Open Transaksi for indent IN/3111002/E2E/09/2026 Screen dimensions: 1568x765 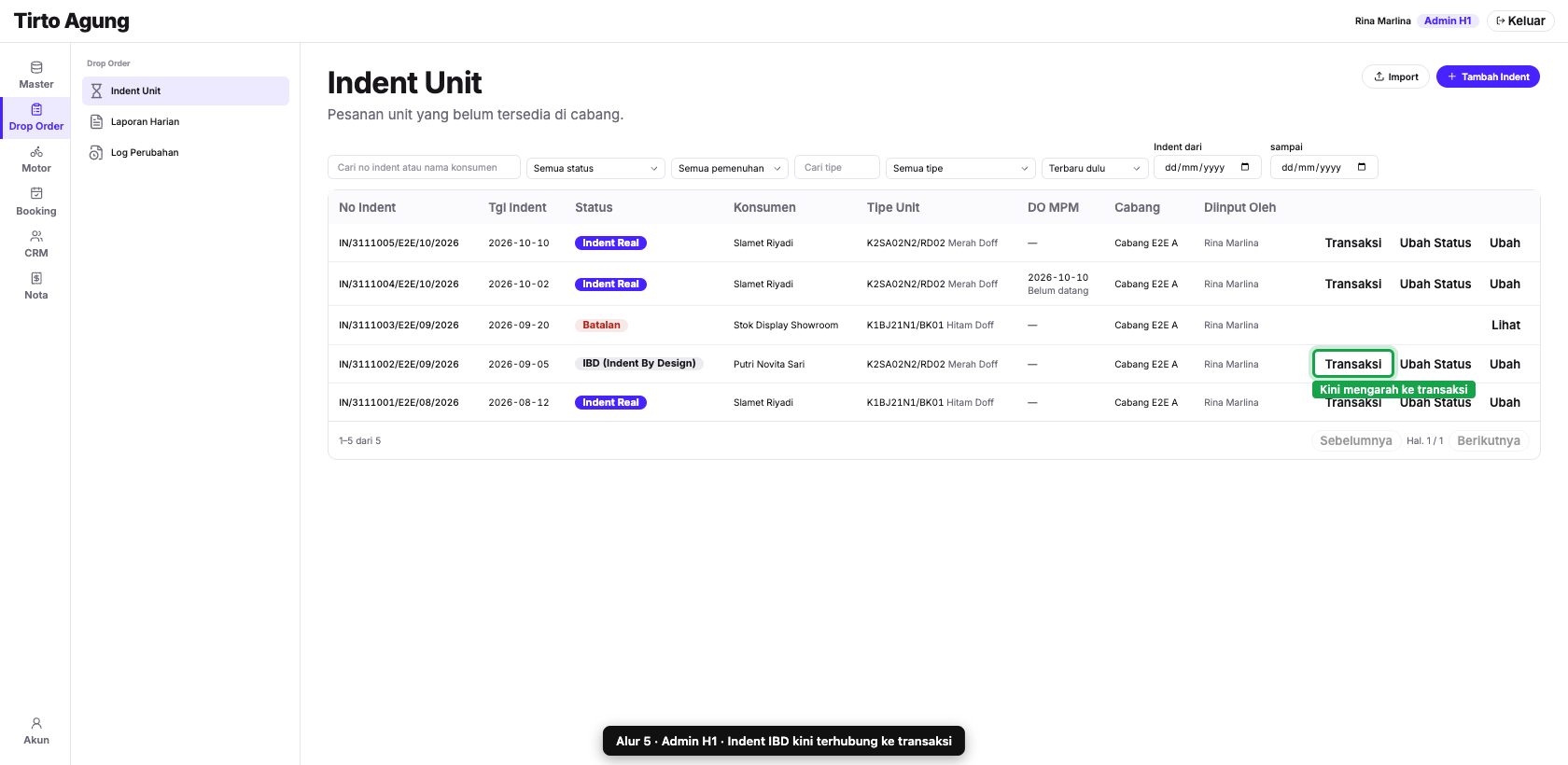[1353, 364]
